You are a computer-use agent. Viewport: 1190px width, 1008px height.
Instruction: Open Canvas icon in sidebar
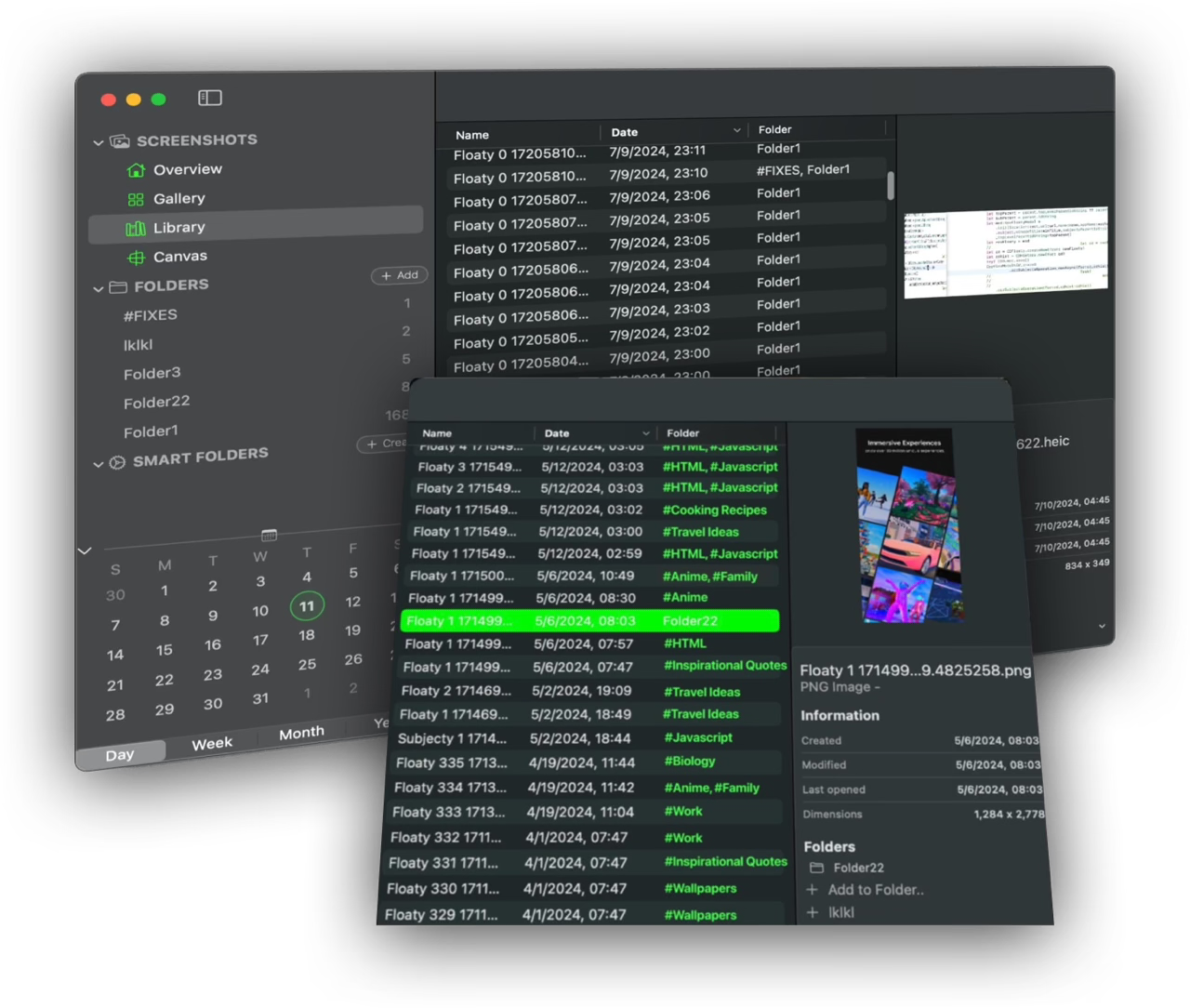pyautogui.click(x=136, y=257)
